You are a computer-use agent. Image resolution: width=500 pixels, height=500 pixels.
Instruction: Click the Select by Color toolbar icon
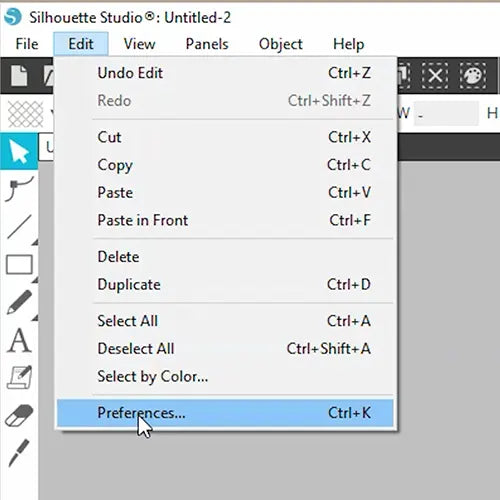click(473, 76)
